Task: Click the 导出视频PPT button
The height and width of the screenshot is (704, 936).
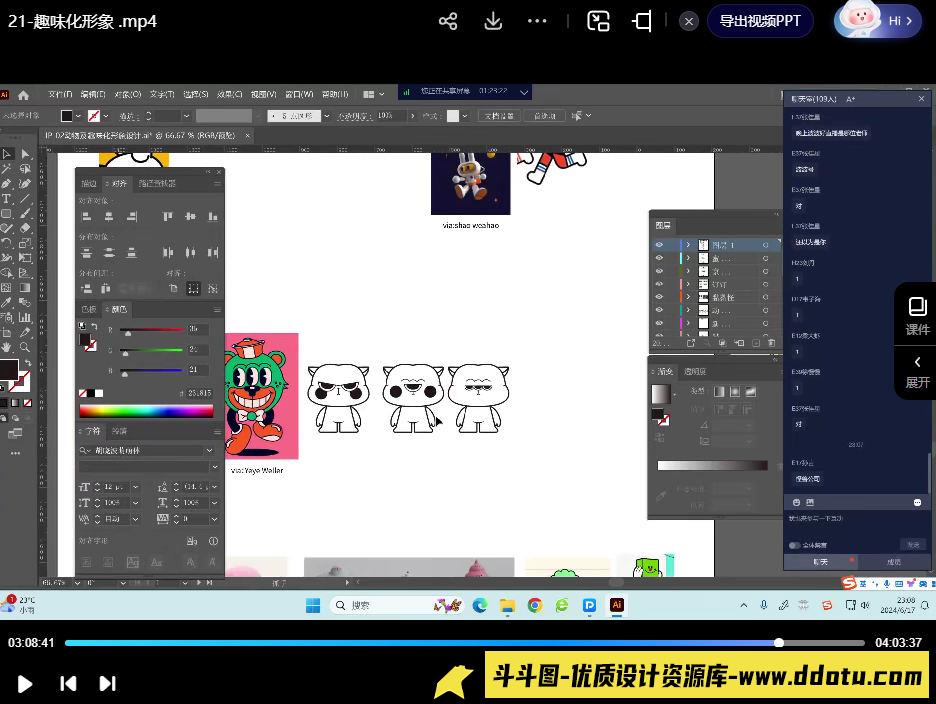Action: coord(760,21)
